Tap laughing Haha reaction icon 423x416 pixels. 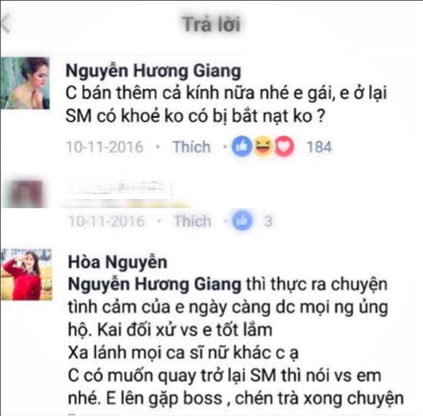tap(263, 147)
